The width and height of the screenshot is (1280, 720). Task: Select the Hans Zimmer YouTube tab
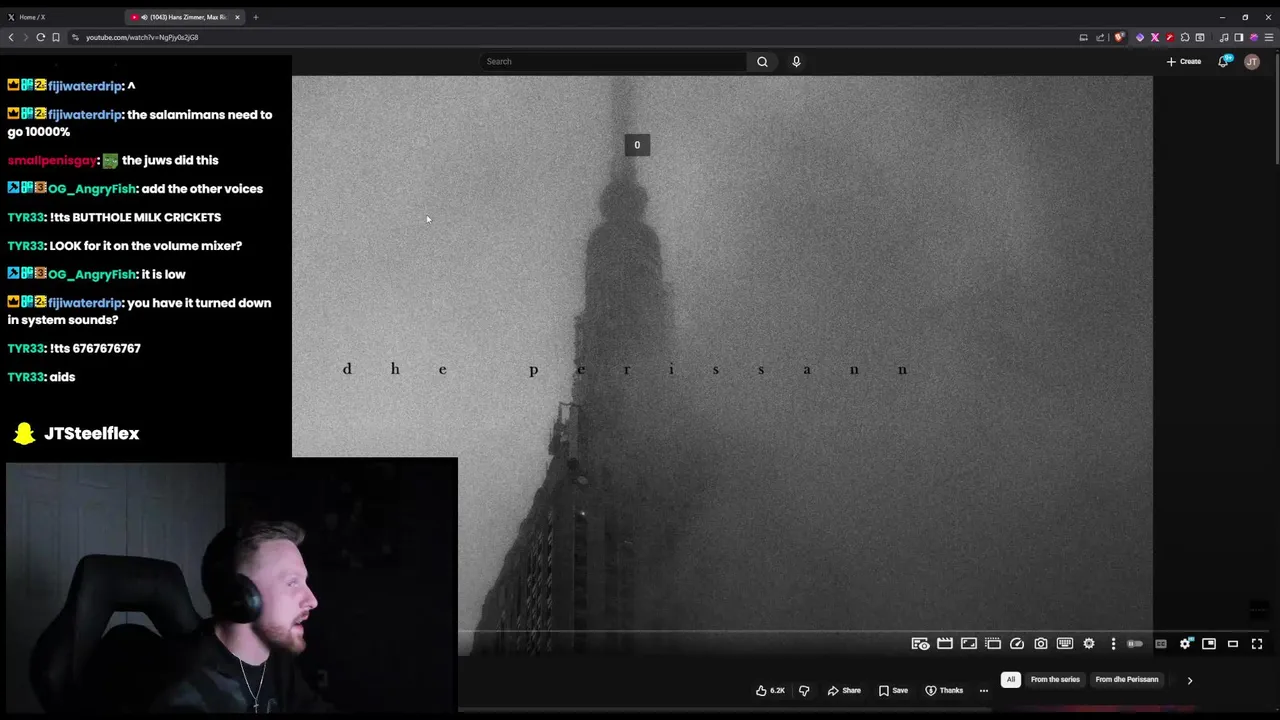pyautogui.click(x=184, y=17)
